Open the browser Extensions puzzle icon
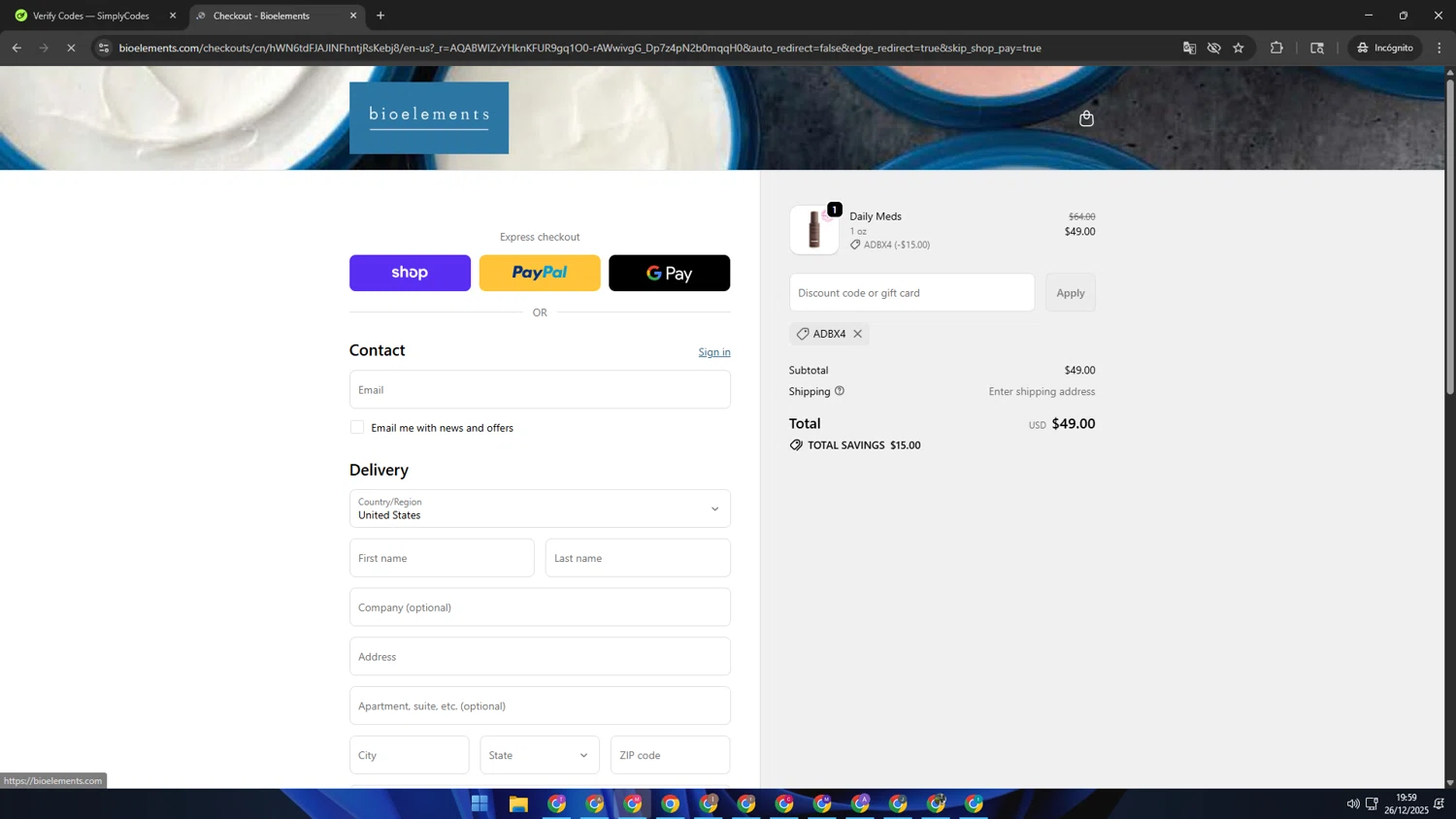The height and width of the screenshot is (819, 1456). [x=1276, y=48]
